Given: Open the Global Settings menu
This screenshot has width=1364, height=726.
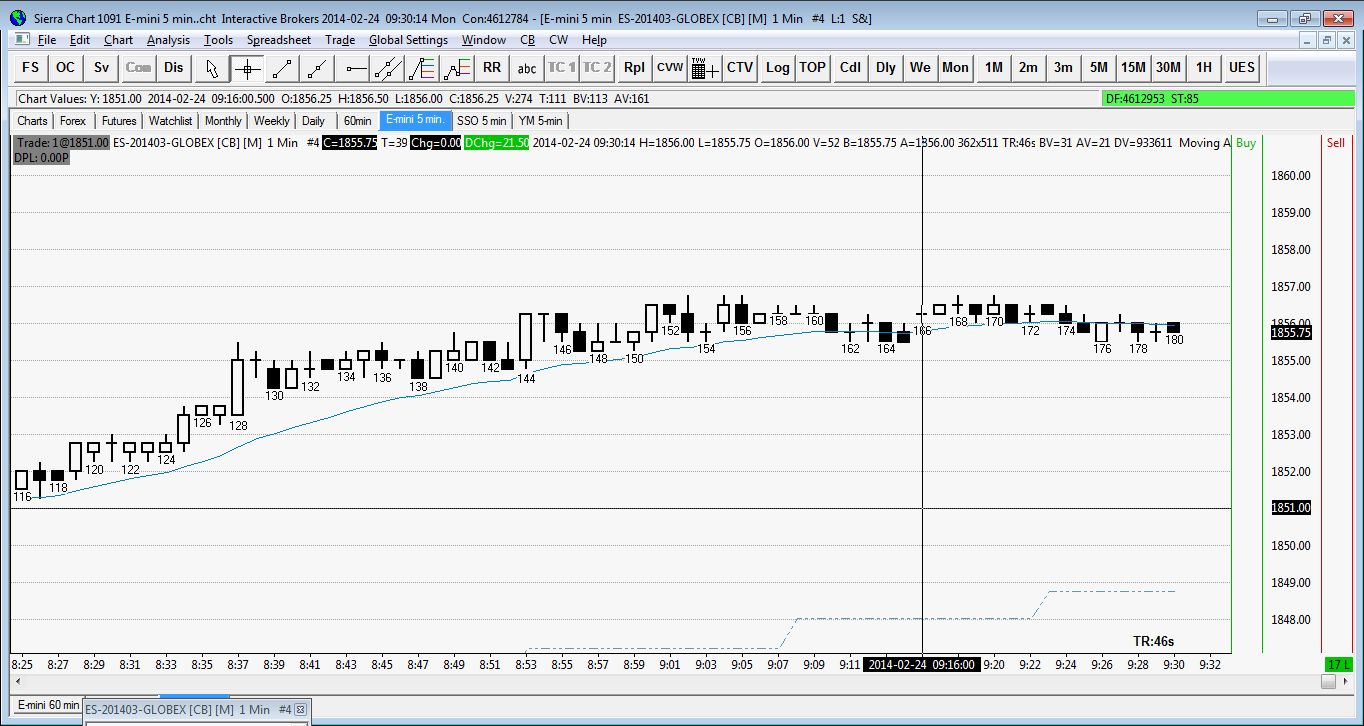Looking at the screenshot, I should point(408,40).
